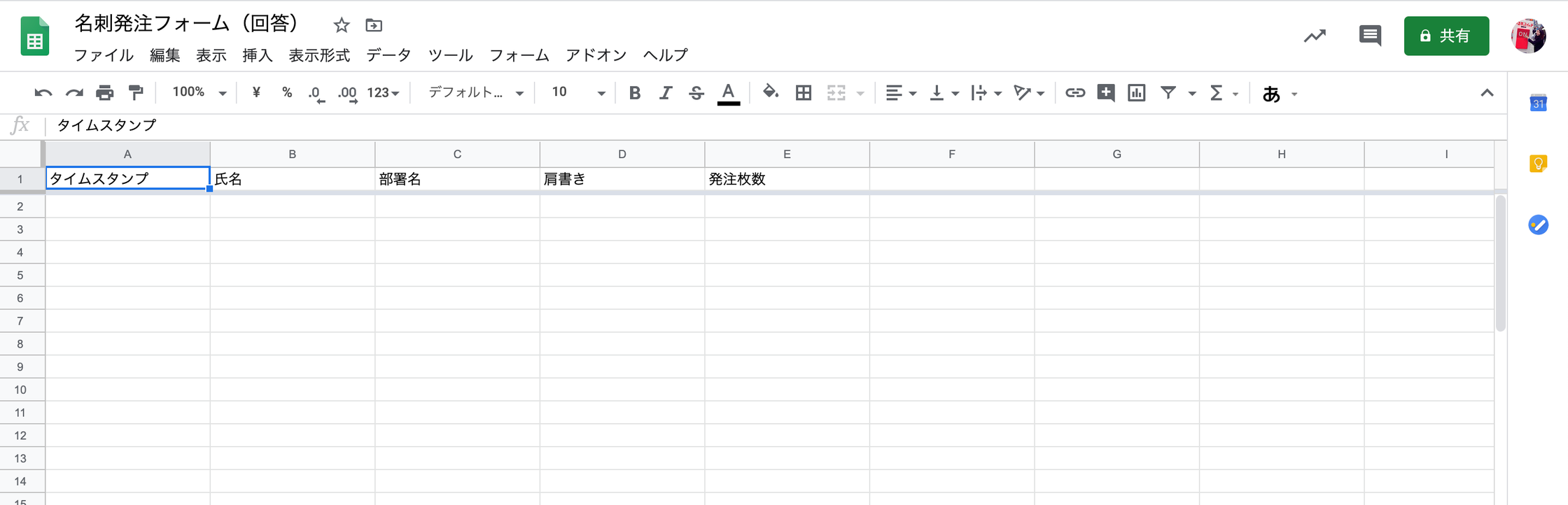Print the spreadsheet via printer icon
This screenshot has height=505, width=1568.
tap(105, 92)
